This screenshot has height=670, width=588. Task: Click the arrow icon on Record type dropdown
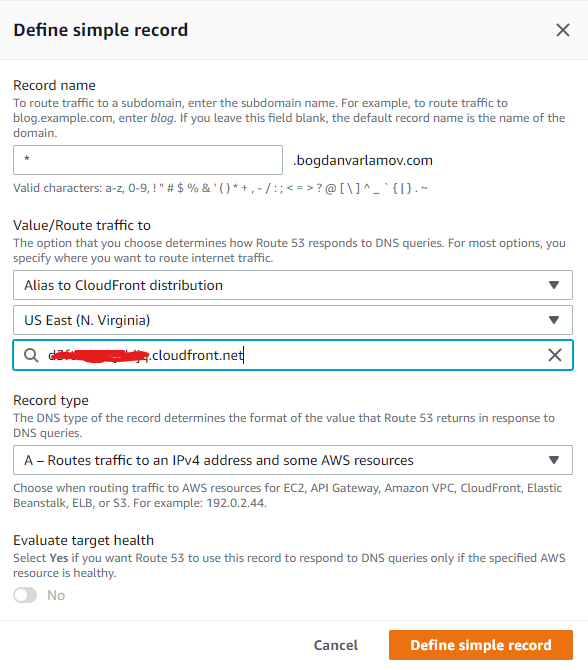554,460
